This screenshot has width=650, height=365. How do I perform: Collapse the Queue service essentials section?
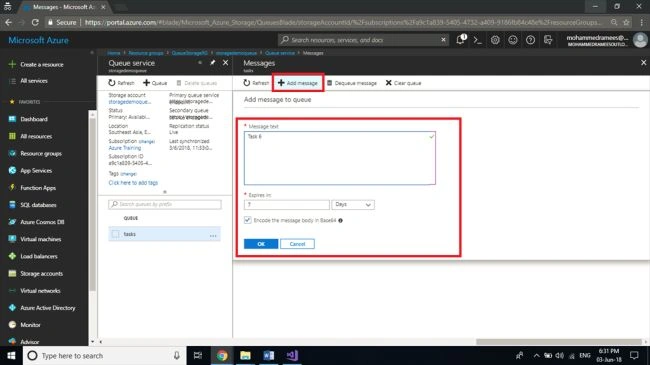[165, 192]
